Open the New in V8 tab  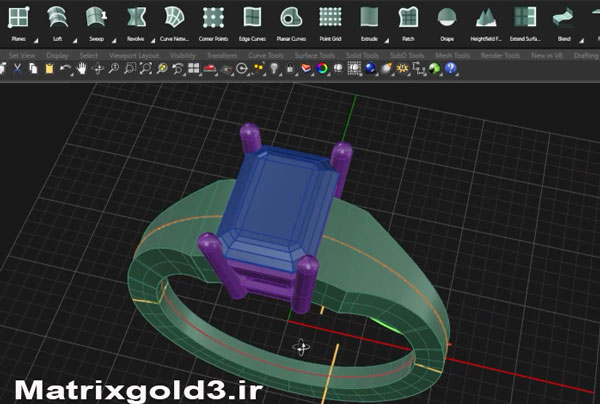click(547, 55)
